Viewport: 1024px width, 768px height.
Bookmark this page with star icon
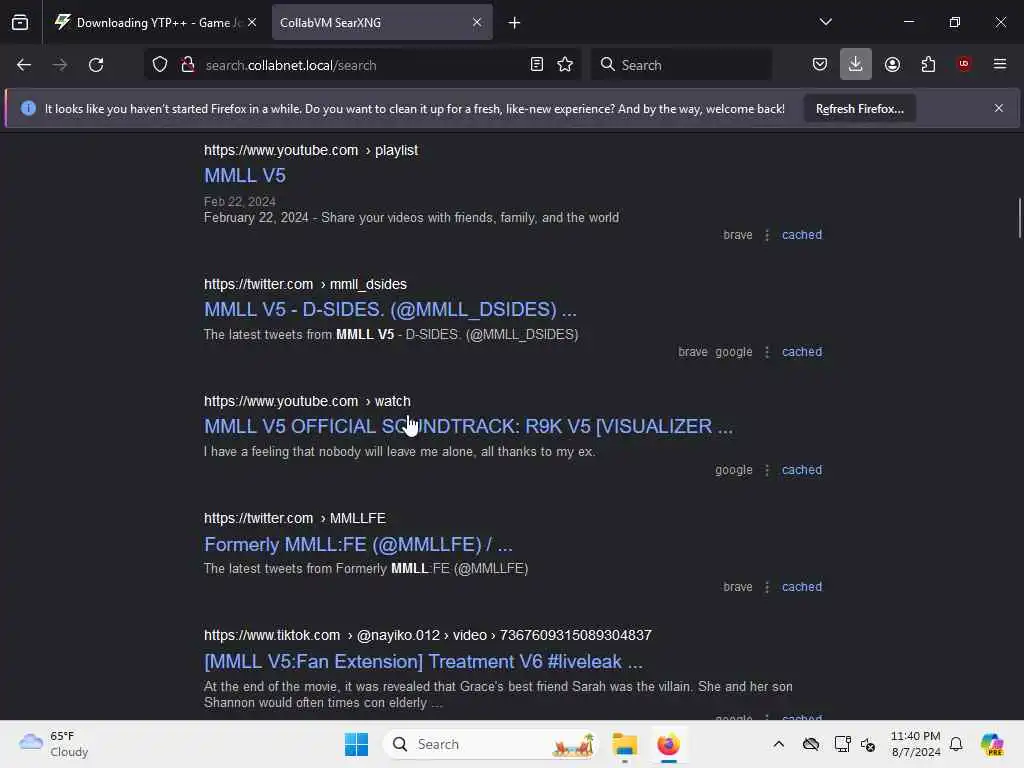click(565, 64)
